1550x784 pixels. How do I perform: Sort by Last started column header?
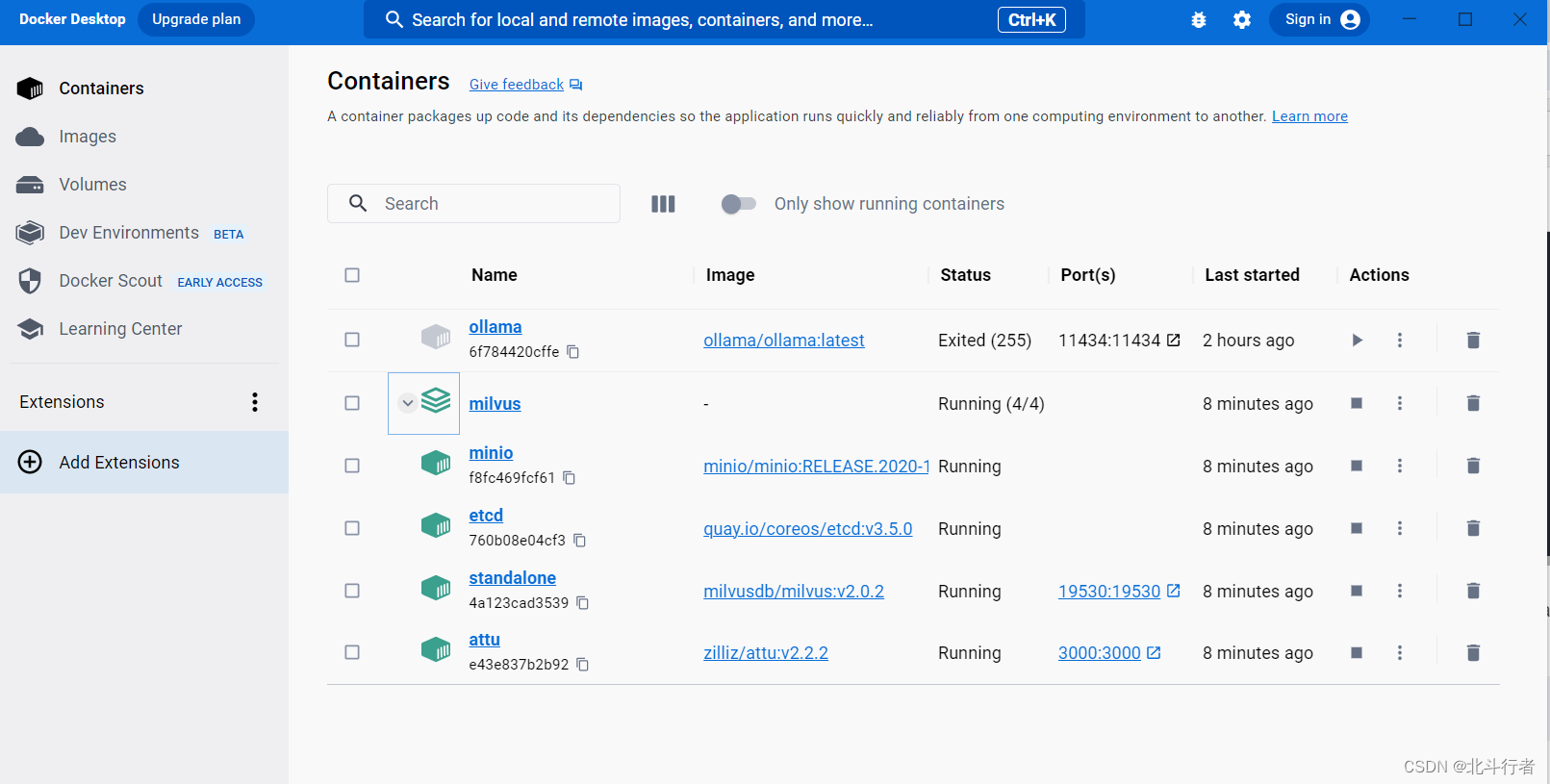pyautogui.click(x=1252, y=275)
